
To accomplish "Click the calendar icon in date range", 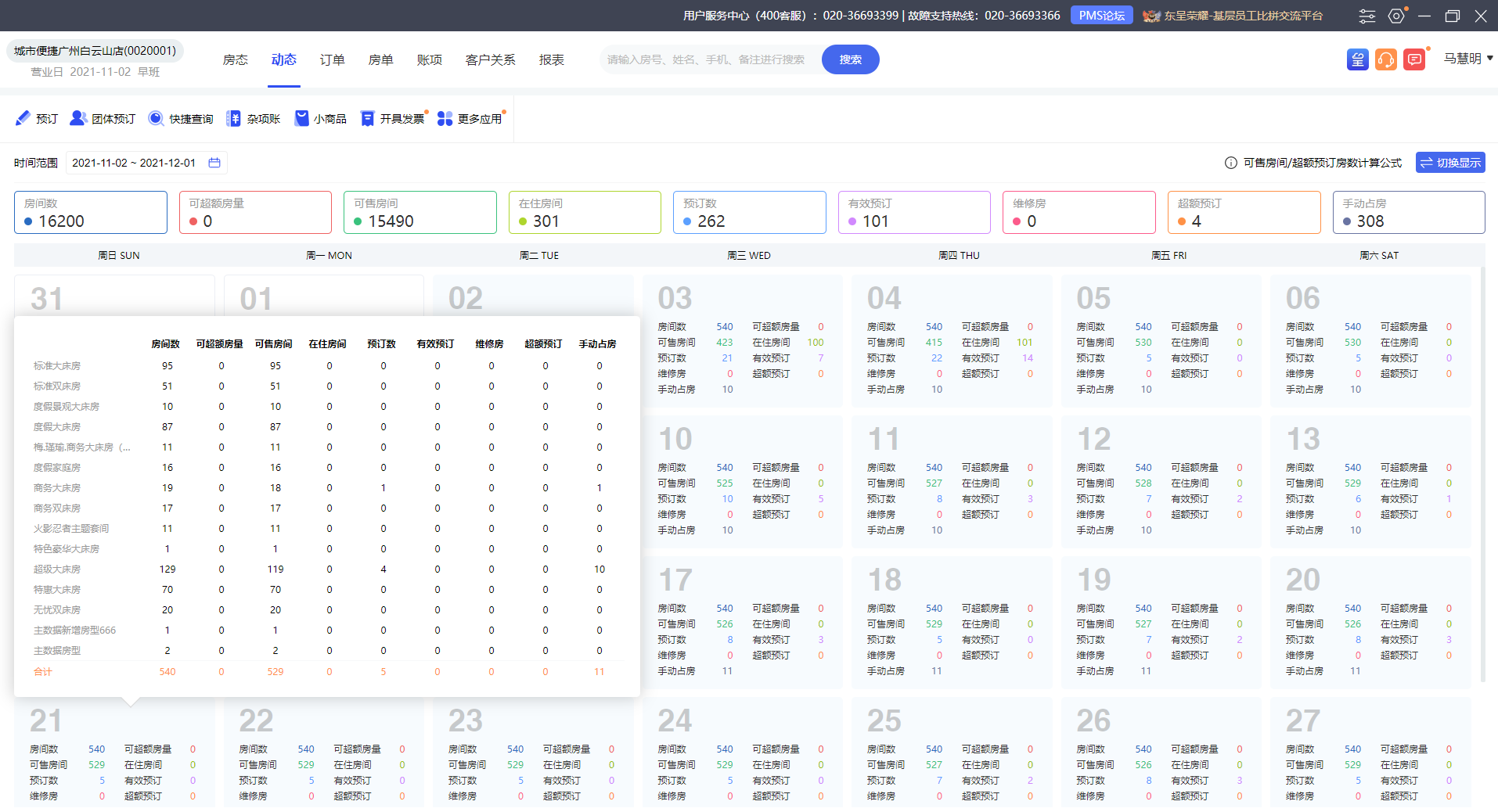I will click(214, 163).
